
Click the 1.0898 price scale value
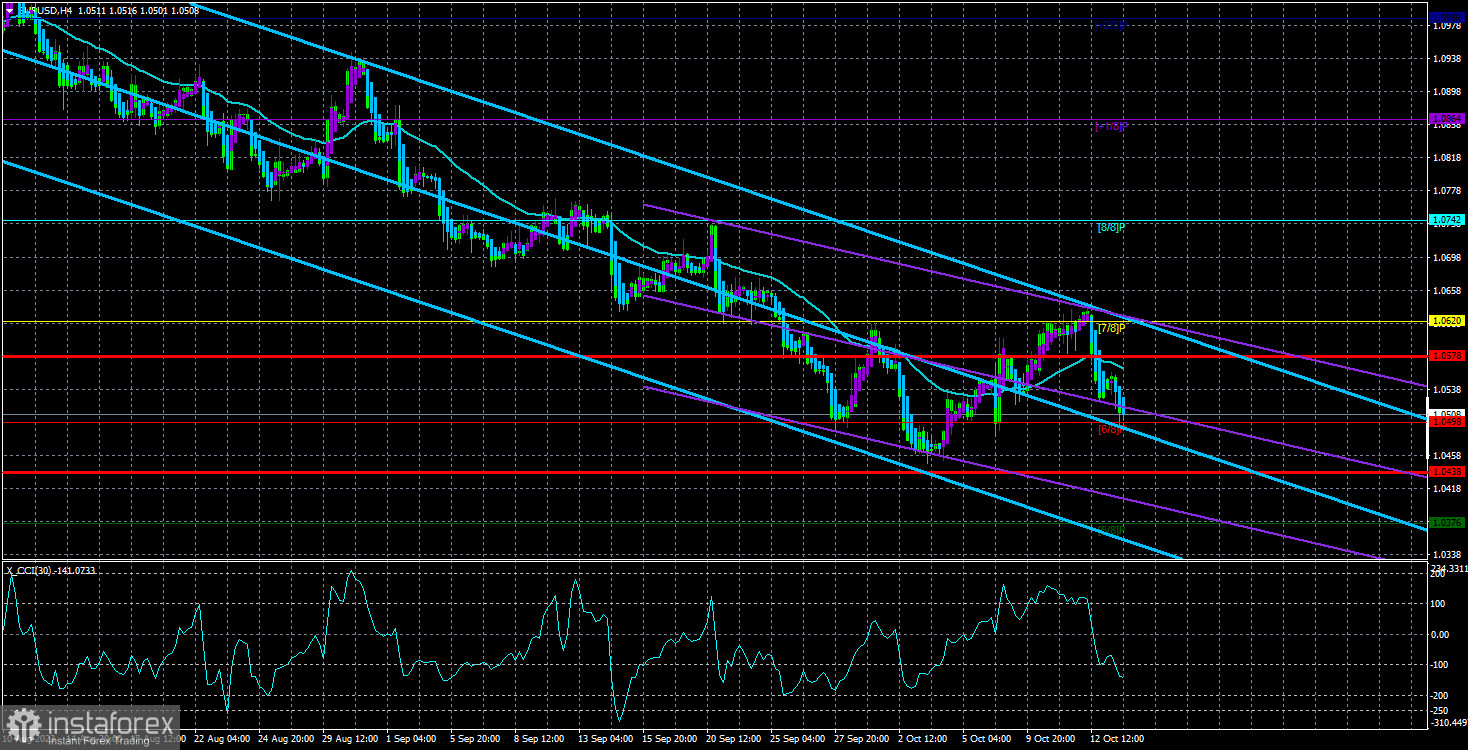click(x=1448, y=92)
